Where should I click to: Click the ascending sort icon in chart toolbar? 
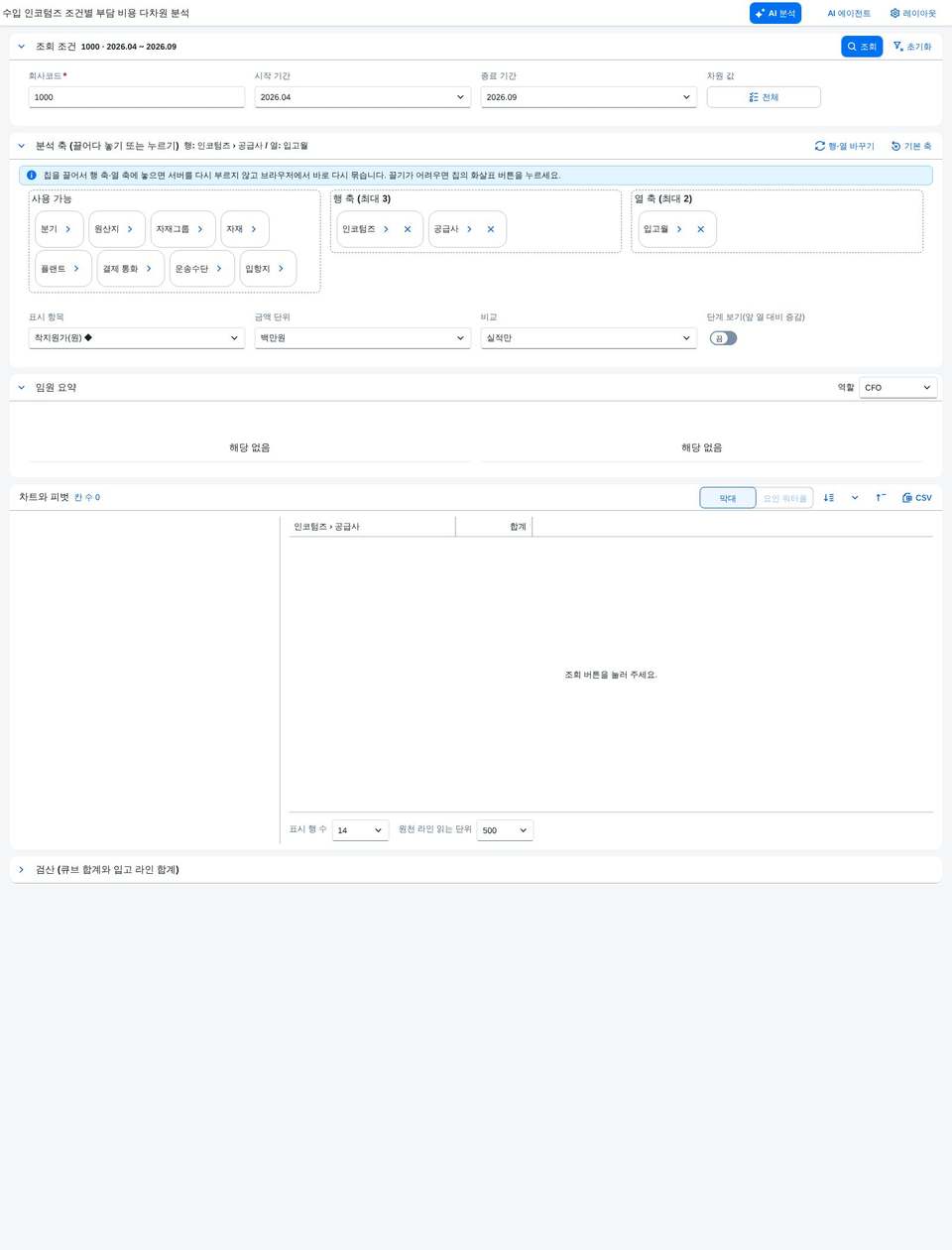[881, 498]
